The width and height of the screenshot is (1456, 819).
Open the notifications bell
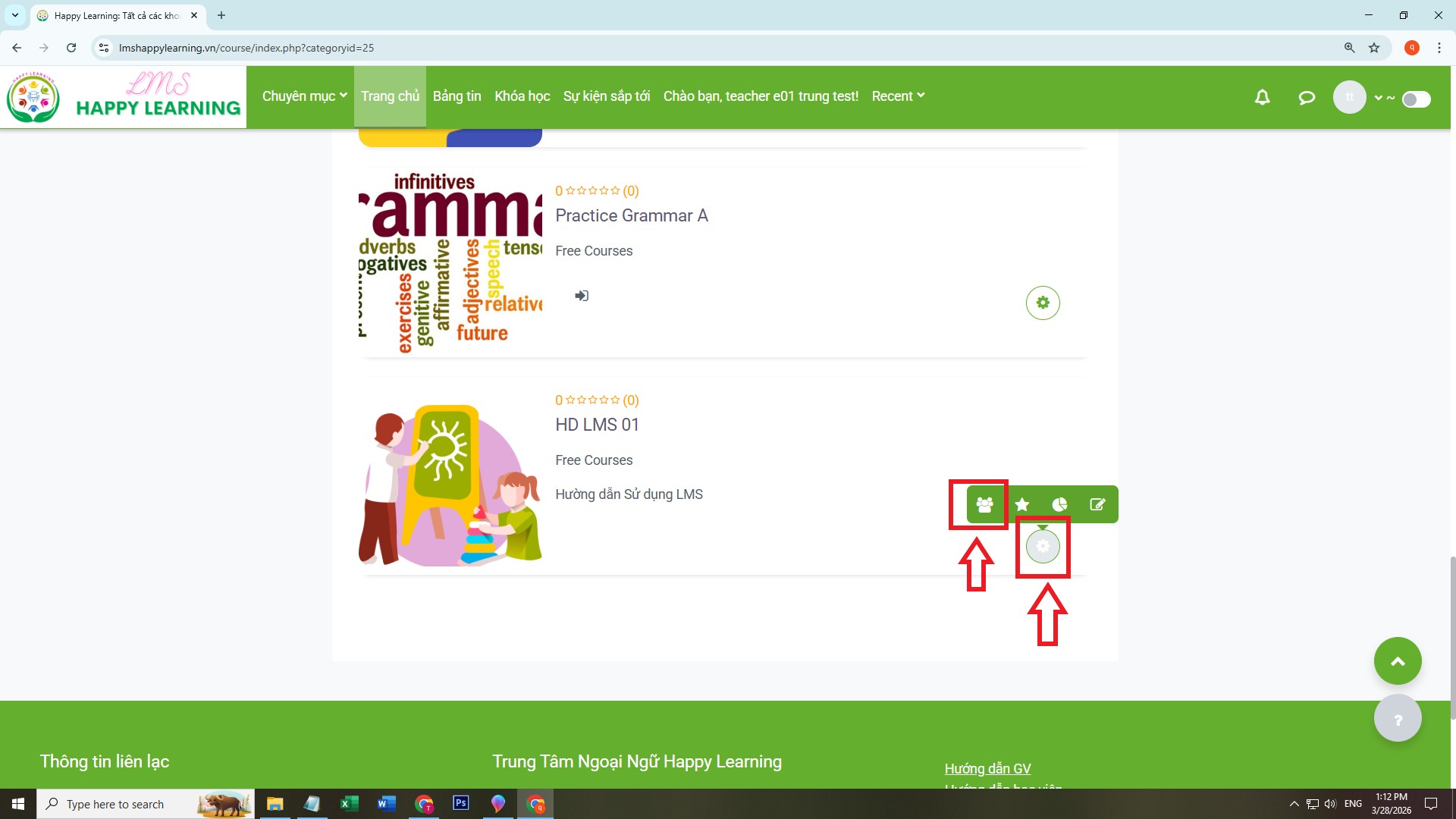pos(1262,97)
